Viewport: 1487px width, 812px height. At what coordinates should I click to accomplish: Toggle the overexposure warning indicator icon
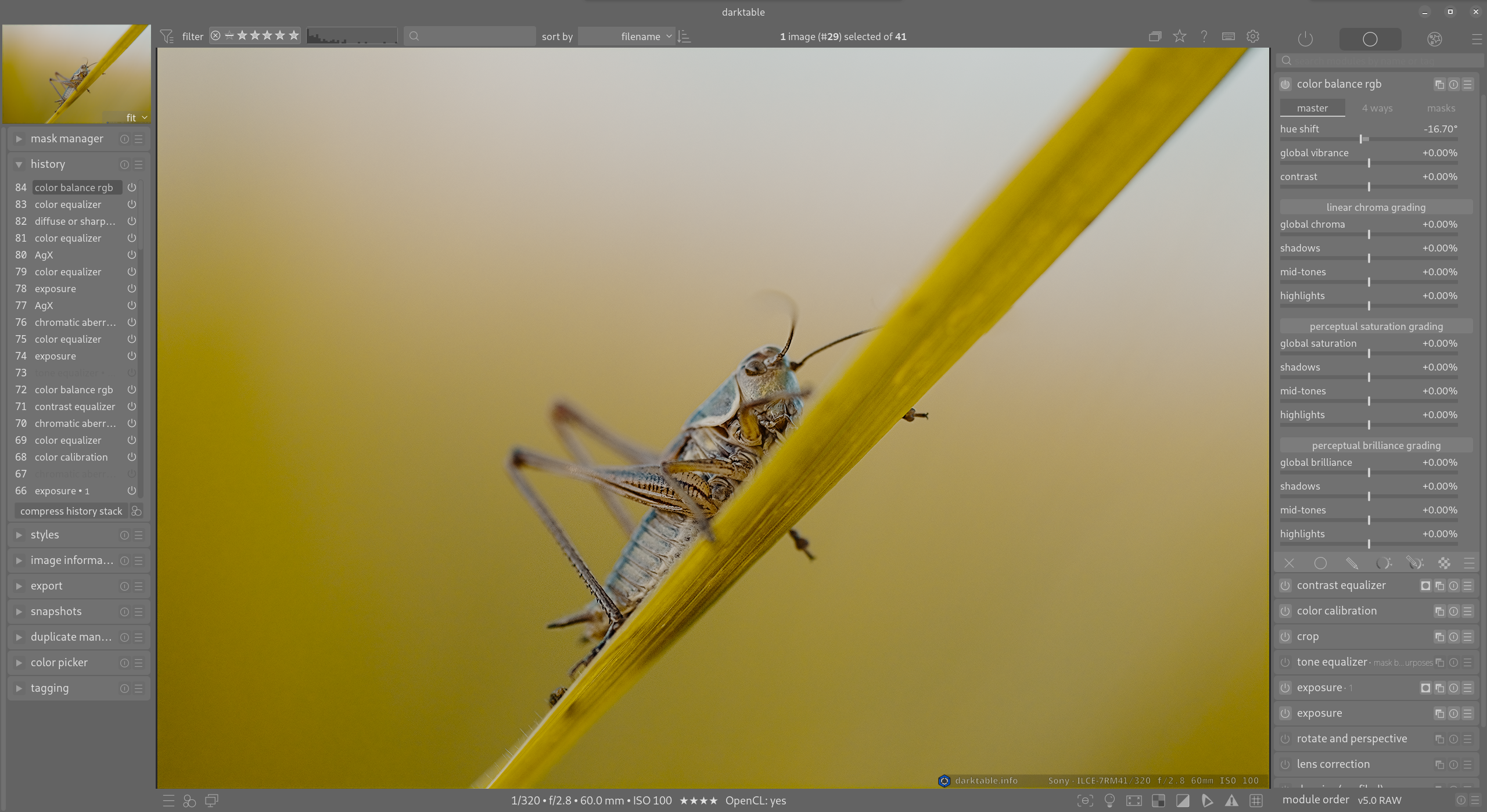[1183, 801]
